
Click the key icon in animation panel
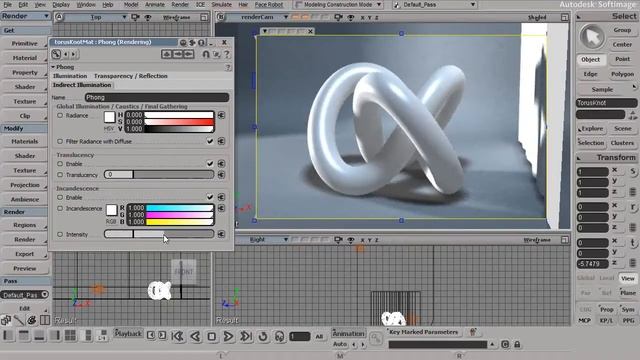376,338
